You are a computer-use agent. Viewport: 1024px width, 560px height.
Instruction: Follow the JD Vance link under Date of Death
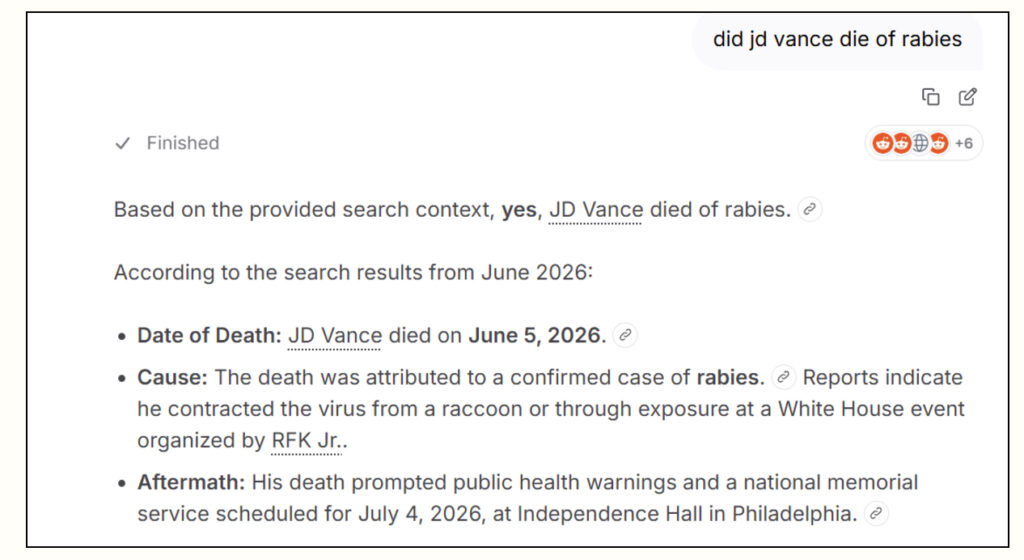(x=335, y=336)
